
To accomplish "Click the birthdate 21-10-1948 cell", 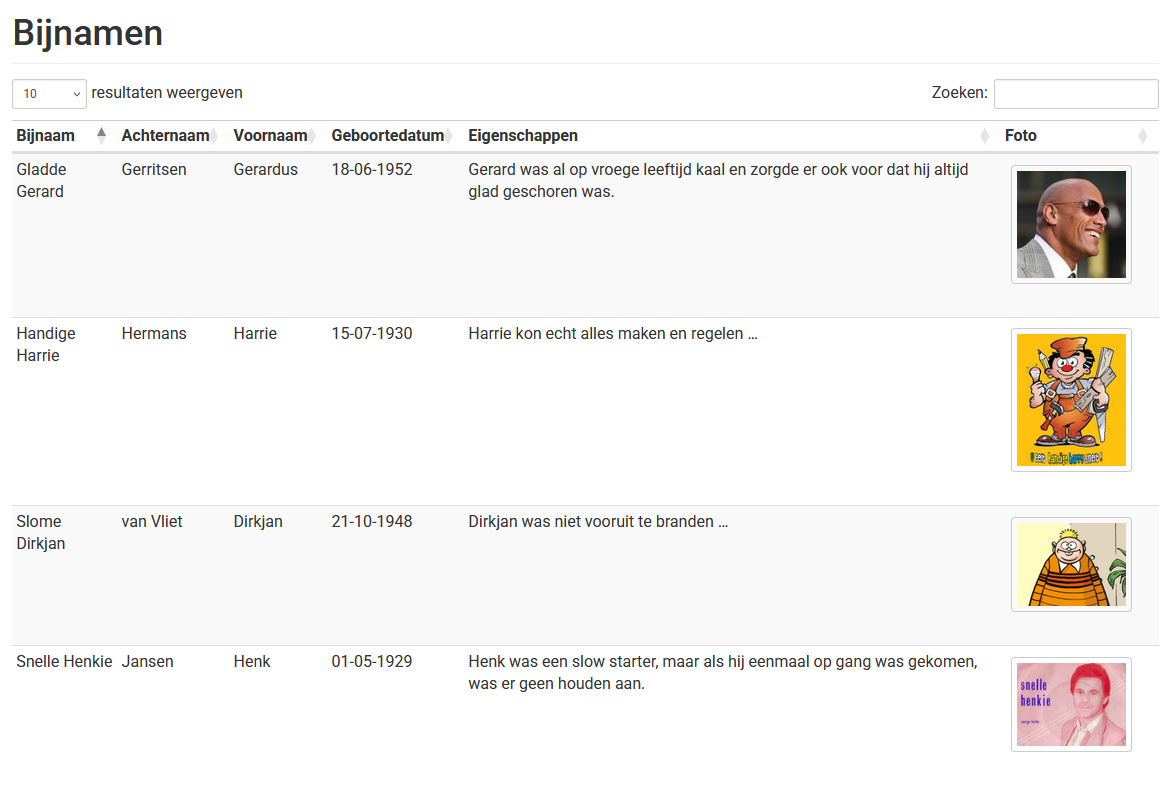I will point(371,522).
